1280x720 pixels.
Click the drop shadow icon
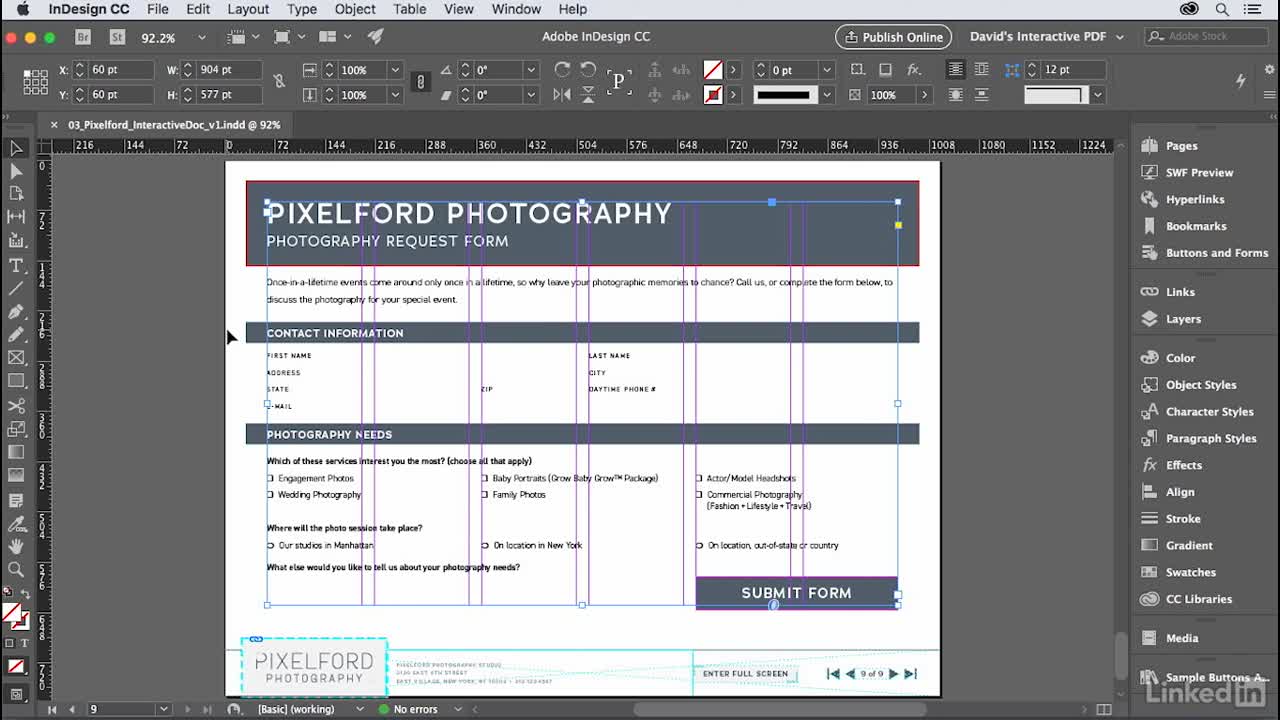tap(885, 70)
